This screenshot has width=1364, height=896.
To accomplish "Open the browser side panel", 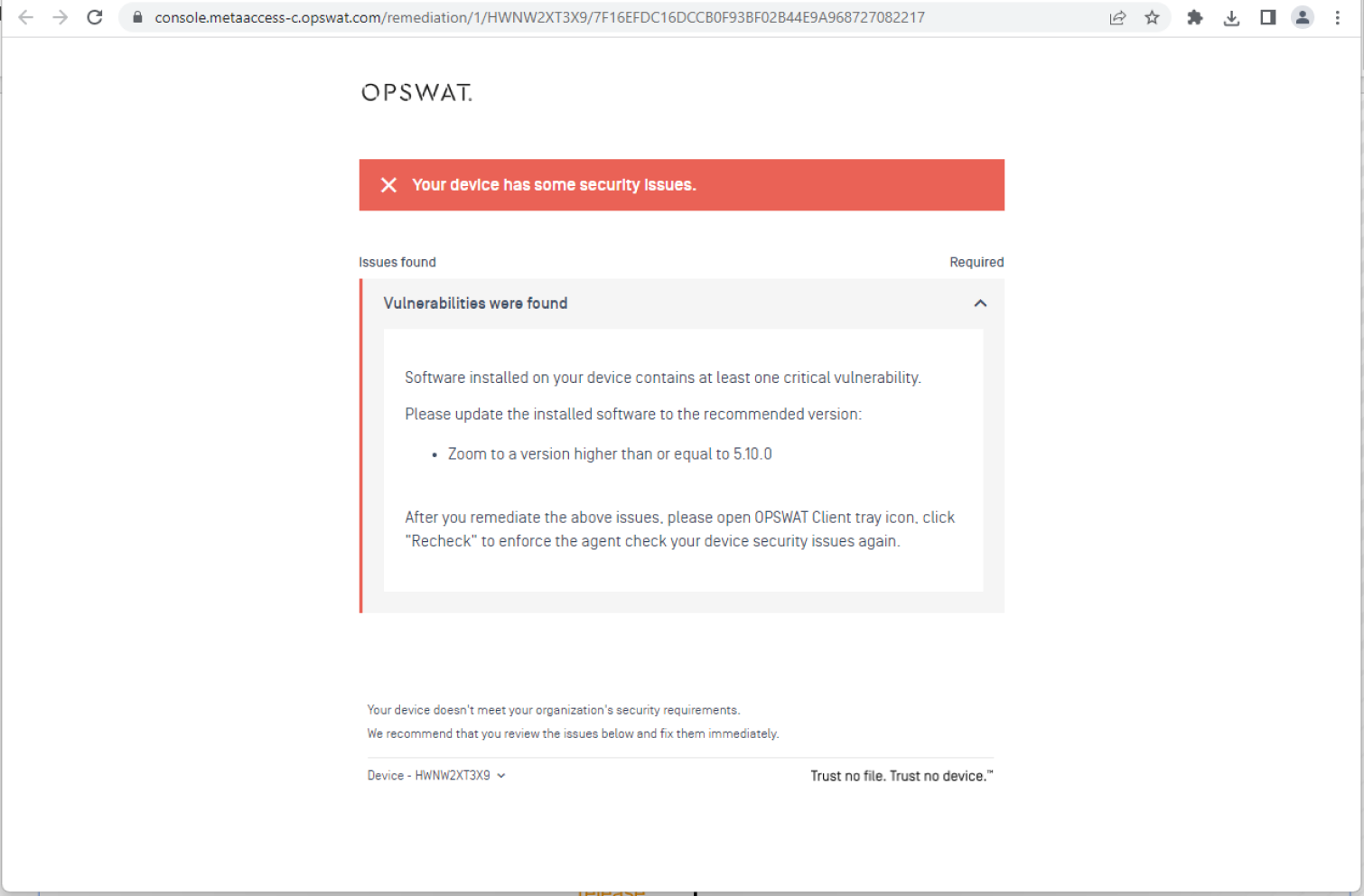I will pos(1267,17).
